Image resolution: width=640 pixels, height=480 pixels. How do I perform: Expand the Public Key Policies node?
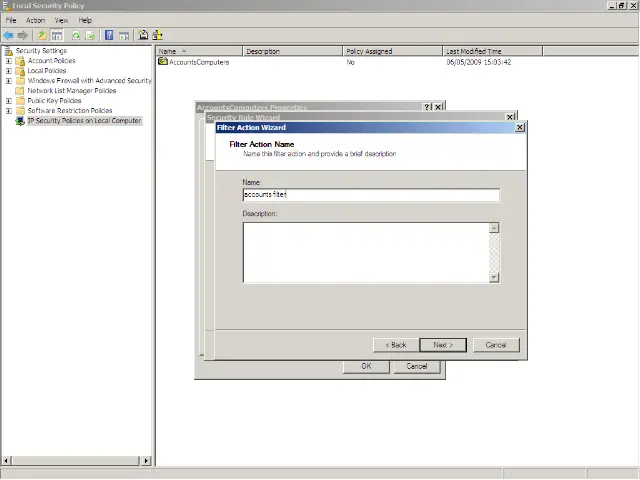tap(9, 101)
